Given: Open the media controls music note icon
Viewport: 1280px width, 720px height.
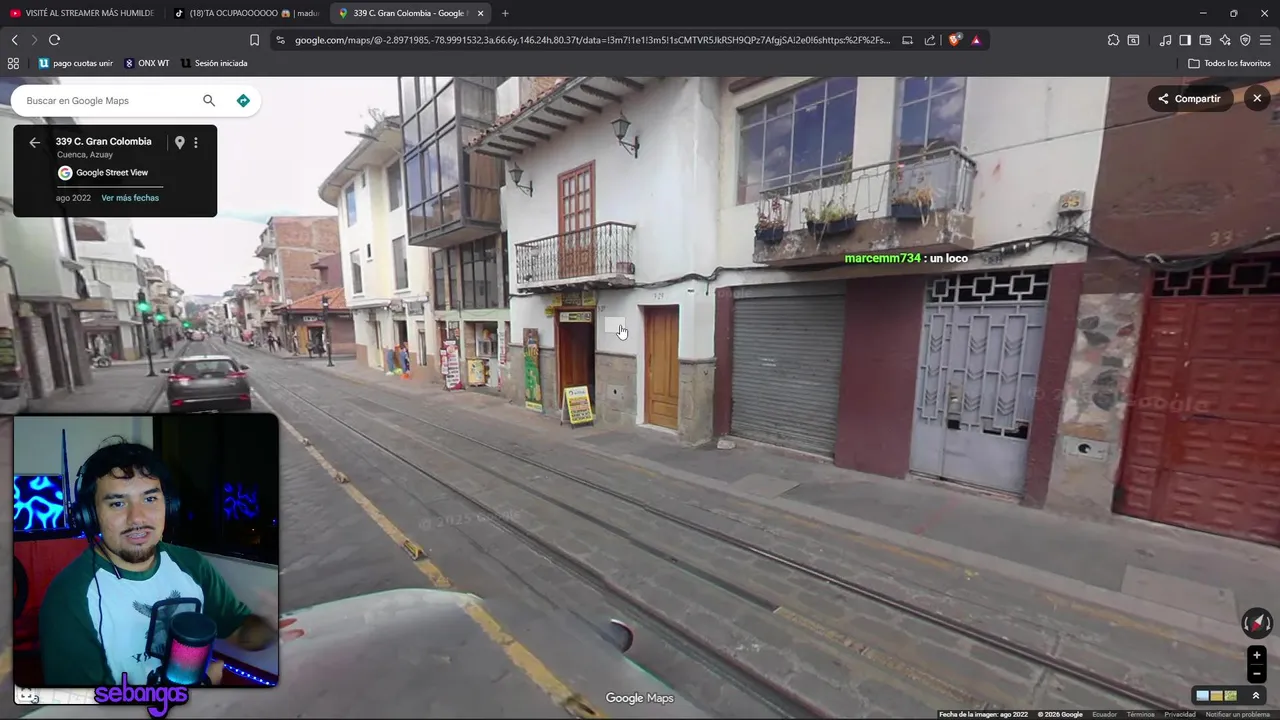Looking at the screenshot, I should [1165, 40].
